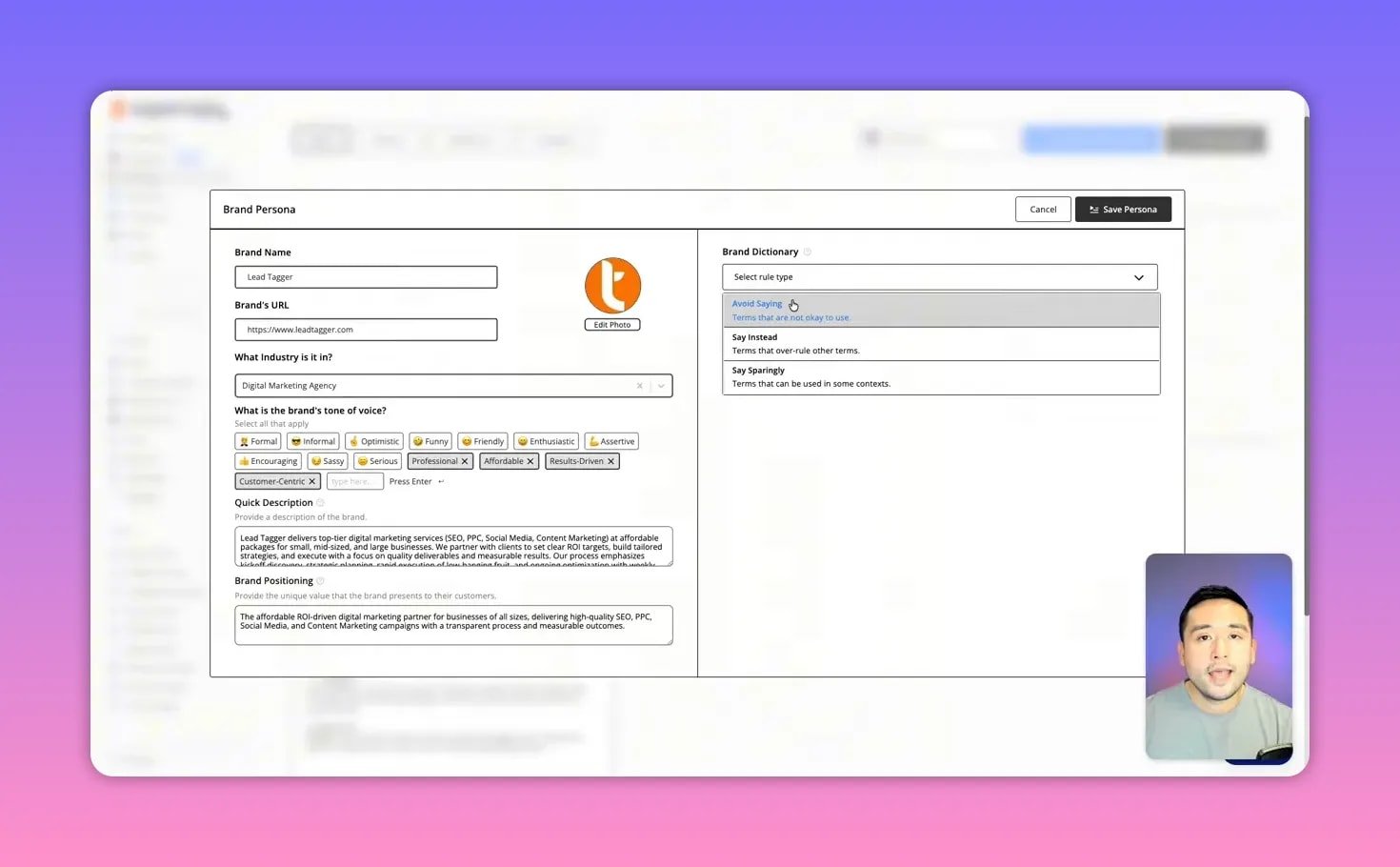The height and width of the screenshot is (867, 1400).
Task: Enable the Funny tone of voice
Action: (x=430, y=441)
